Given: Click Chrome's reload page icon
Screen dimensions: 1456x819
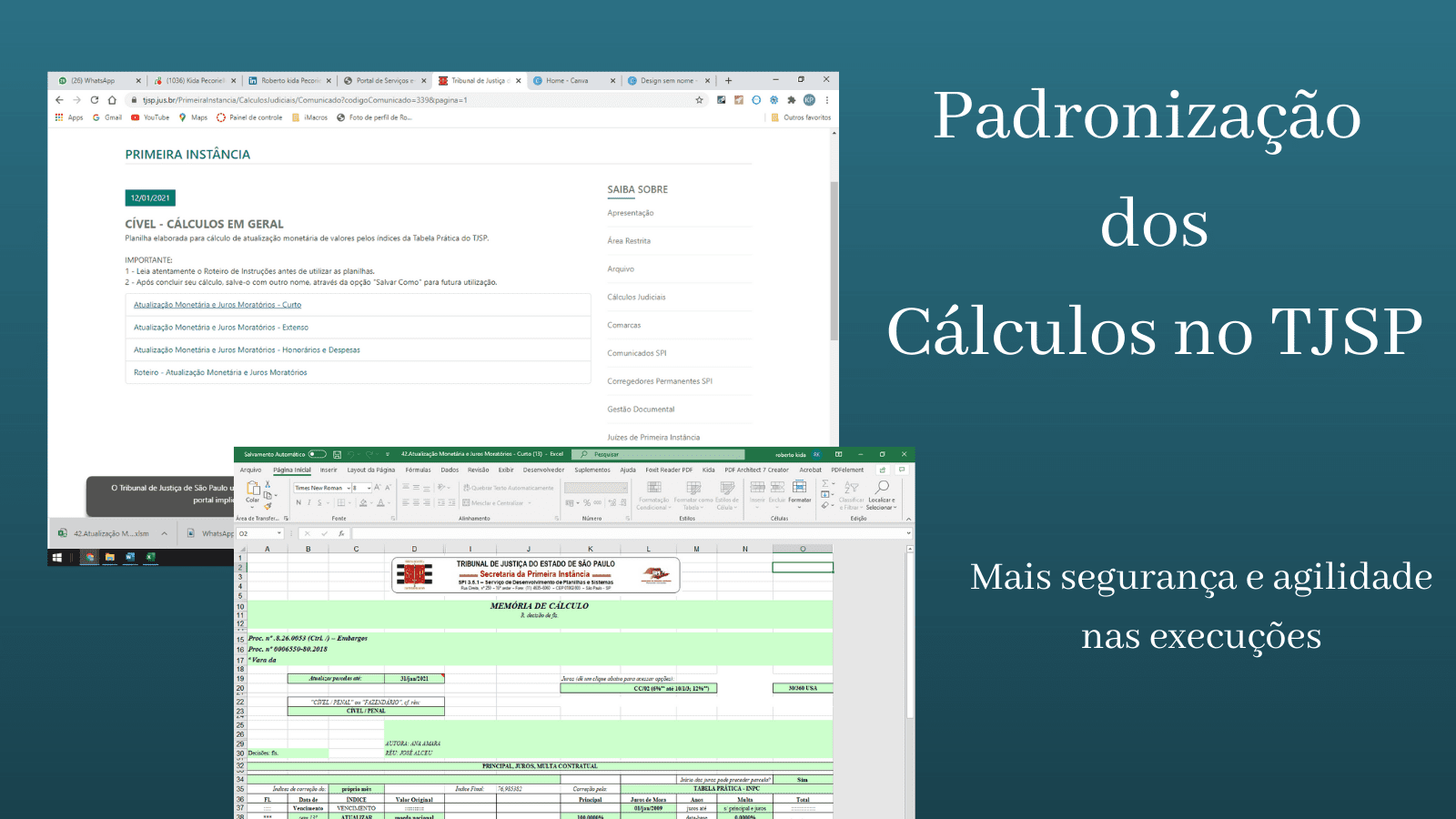Looking at the screenshot, I should [x=95, y=100].
